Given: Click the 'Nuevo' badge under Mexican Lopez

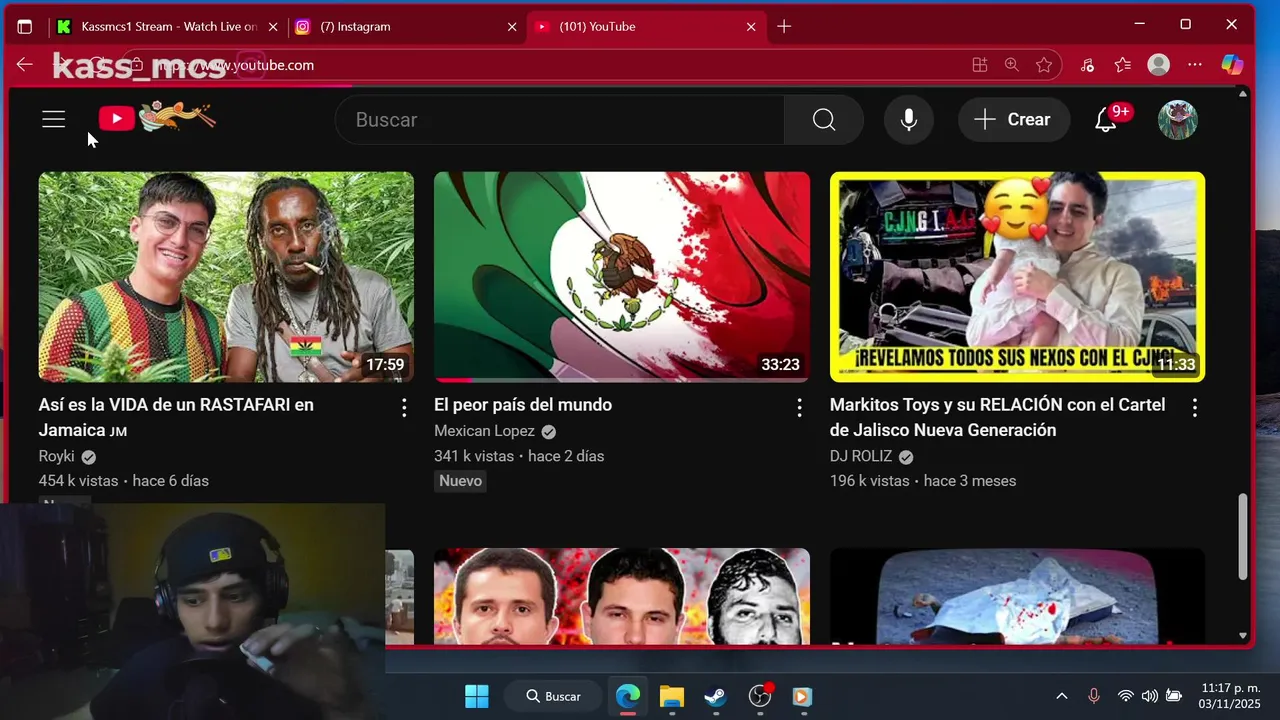Looking at the screenshot, I should pos(460,481).
